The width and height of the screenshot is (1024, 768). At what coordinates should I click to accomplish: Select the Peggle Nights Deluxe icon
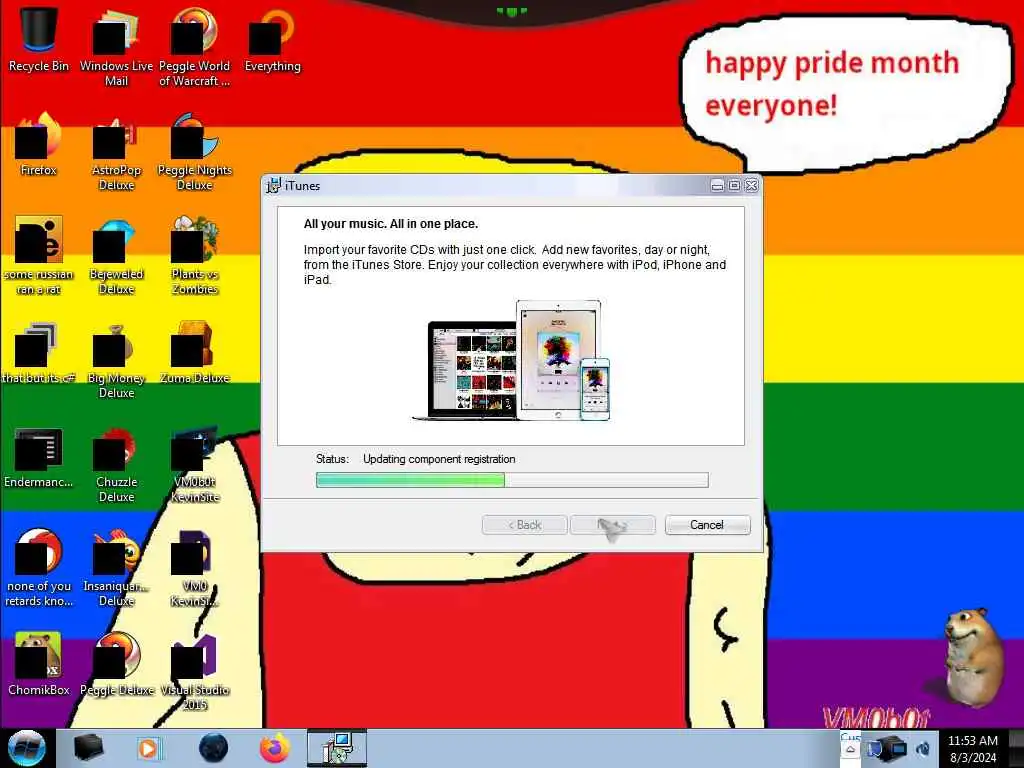195,152
